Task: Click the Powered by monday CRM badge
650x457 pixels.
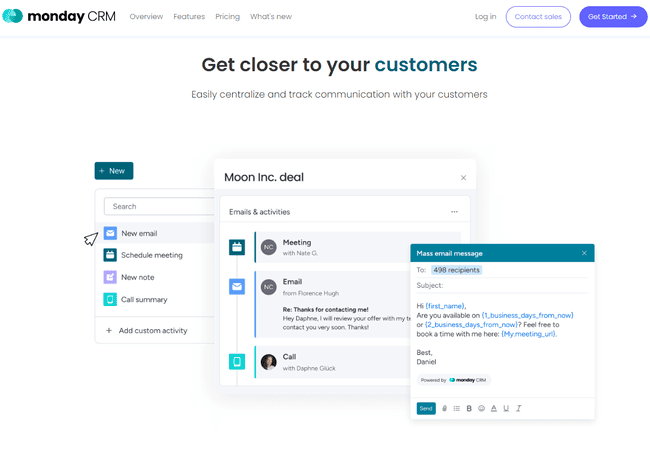Action: point(454,380)
